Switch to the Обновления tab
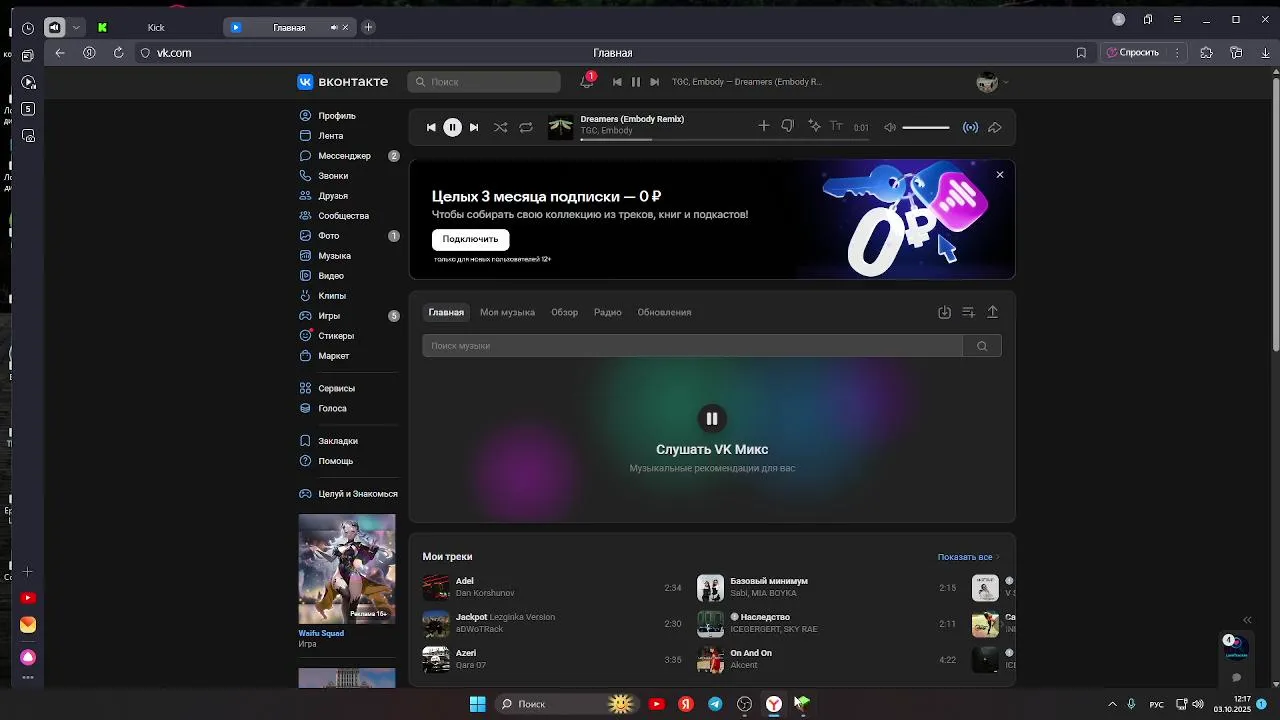The width and height of the screenshot is (1280, 720). tap(664, 312)
